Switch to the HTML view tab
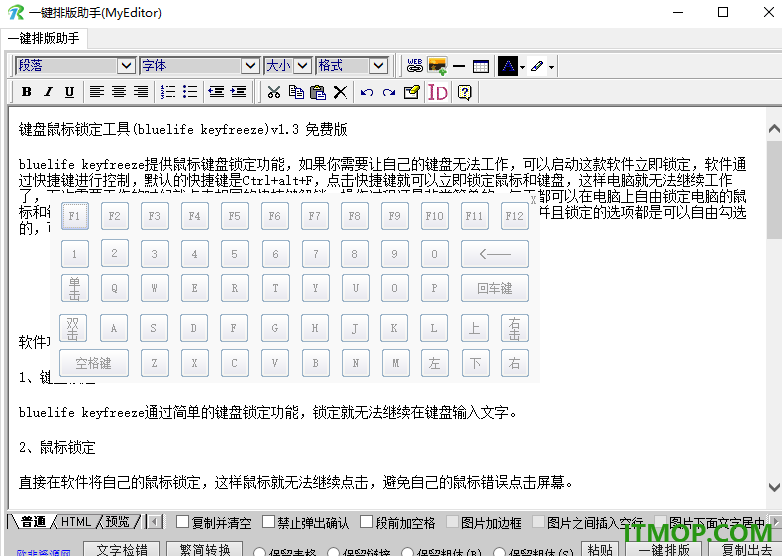The height and width of the screenshot is (556, 782). click(76, 522)
